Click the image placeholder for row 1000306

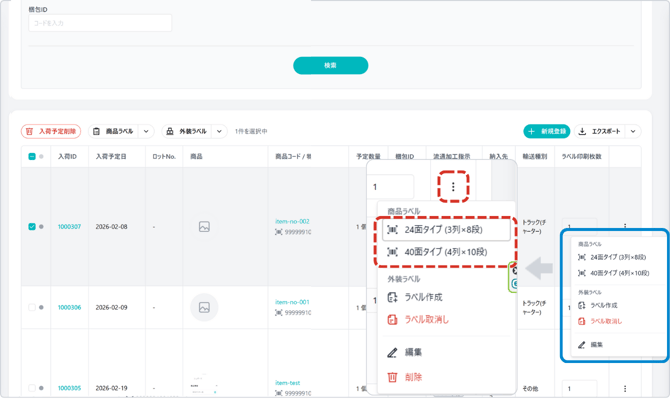[204, 307]
